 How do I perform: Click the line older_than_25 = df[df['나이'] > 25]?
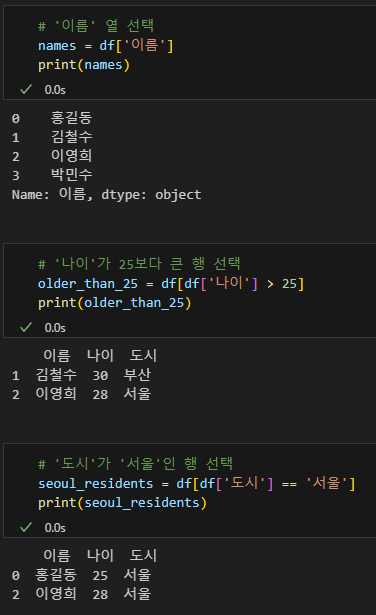(x=171, y=283)
